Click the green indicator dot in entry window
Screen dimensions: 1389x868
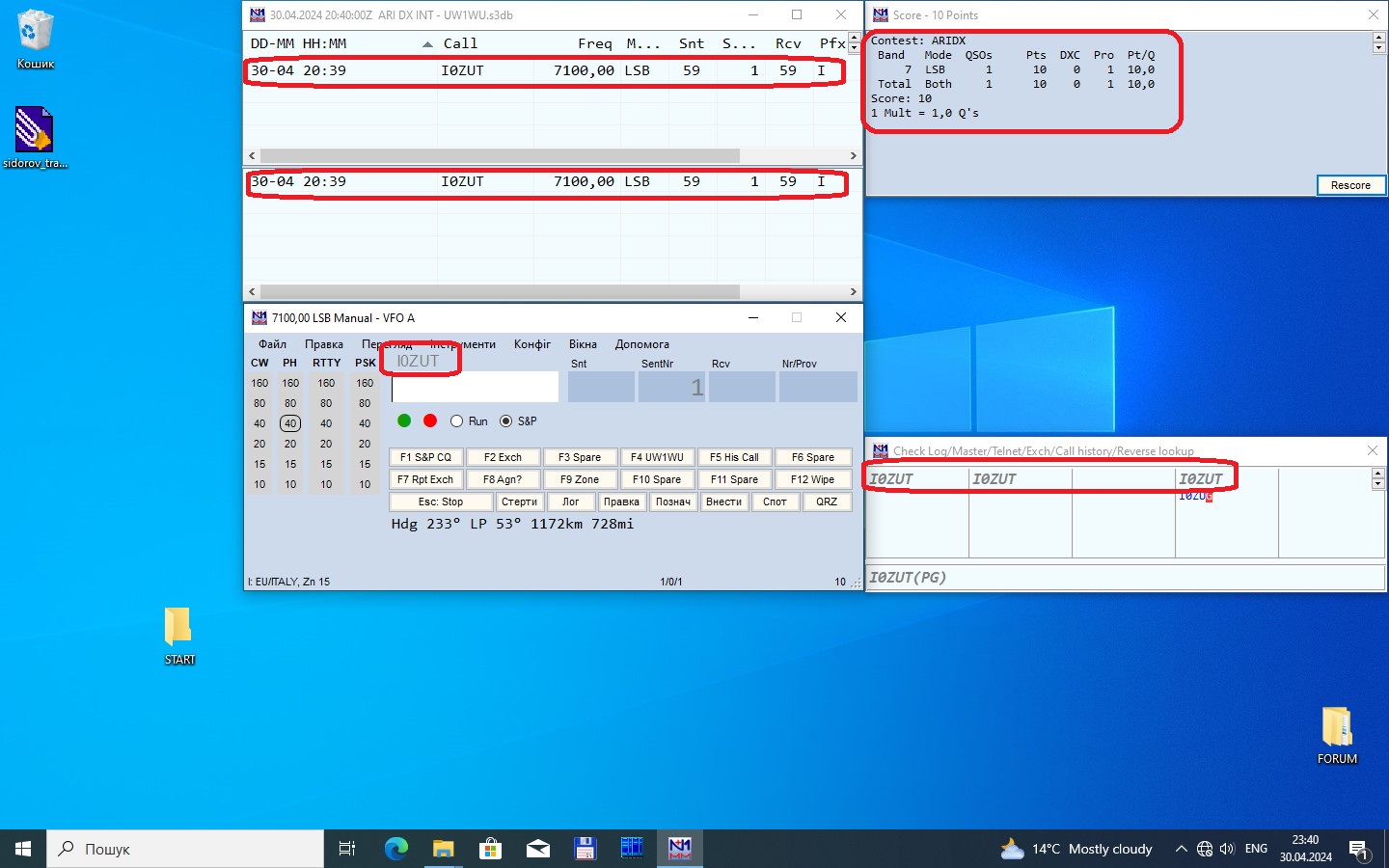click(x=404, y=420)
